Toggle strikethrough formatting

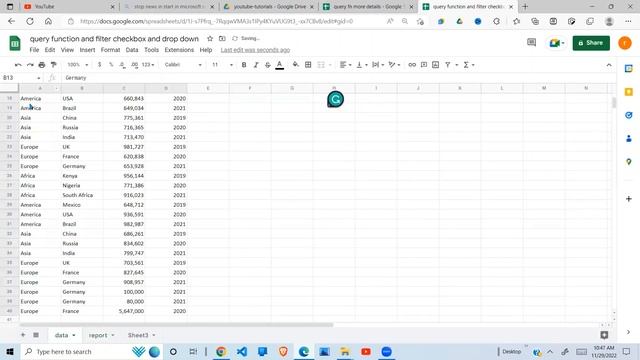click(268, 65)
